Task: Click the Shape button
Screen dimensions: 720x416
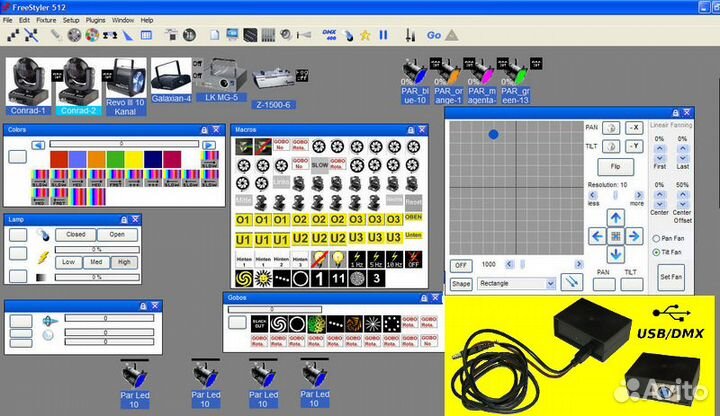Action: point(461,284)
